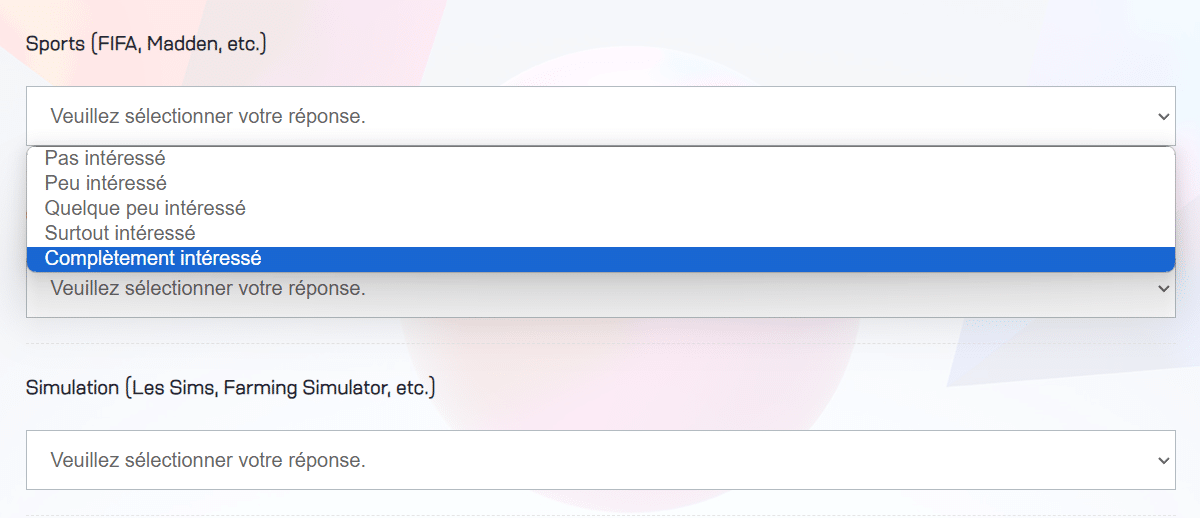Click the chevron of the partly covered dropdown
The image size is (1200, 518).
[1163, 288]
